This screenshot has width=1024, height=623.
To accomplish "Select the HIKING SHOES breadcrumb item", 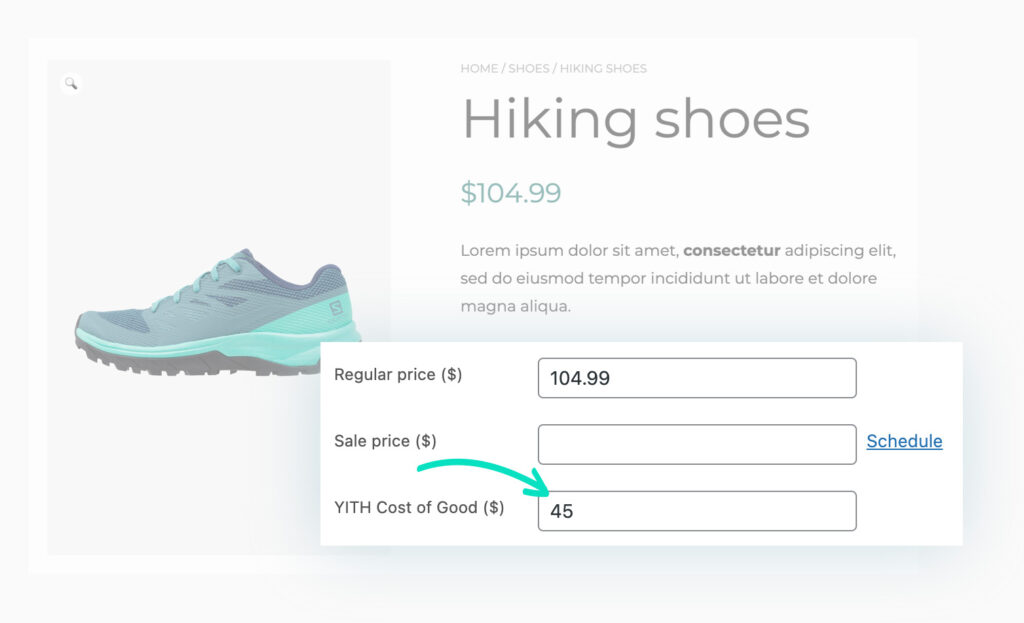I will point(603,69).
